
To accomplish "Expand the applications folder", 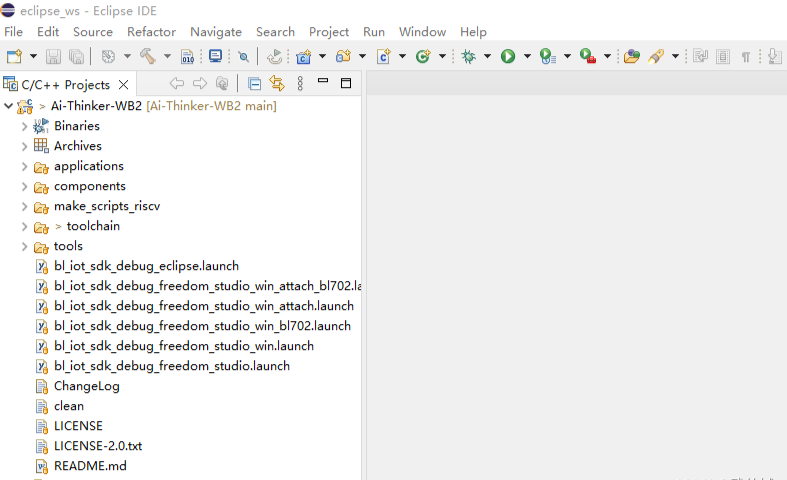I will pos(24,166).
